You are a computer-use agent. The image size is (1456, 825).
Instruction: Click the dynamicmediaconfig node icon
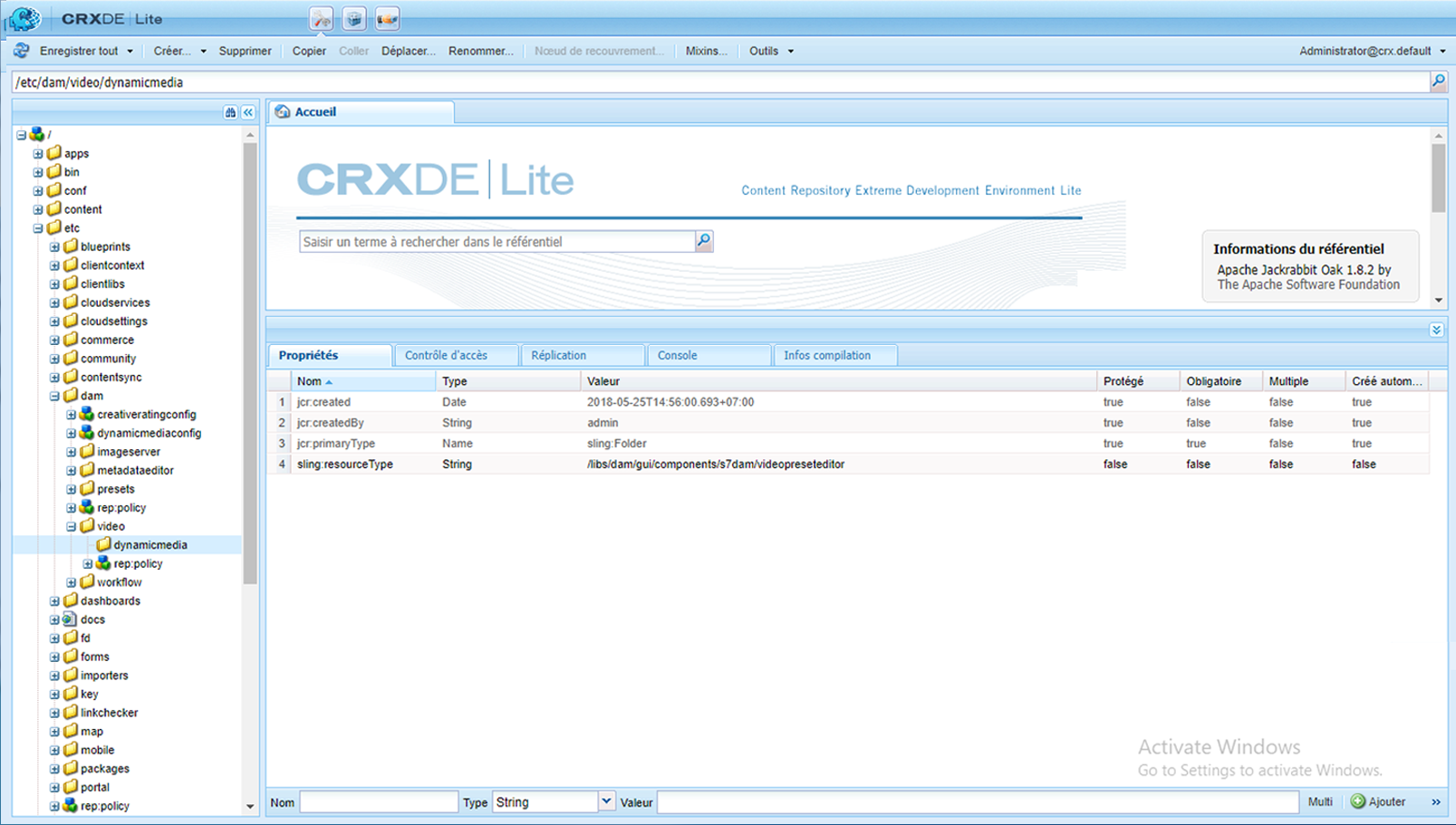[87, 433]
